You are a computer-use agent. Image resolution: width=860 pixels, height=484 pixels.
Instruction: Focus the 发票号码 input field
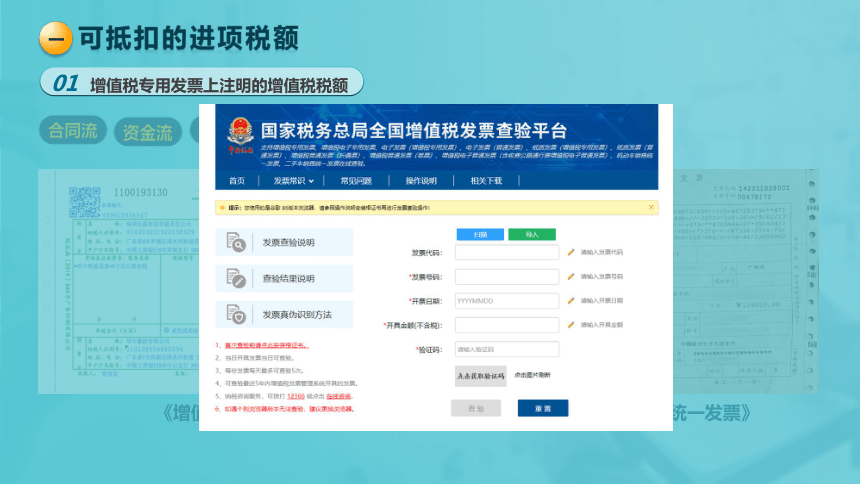507,277
